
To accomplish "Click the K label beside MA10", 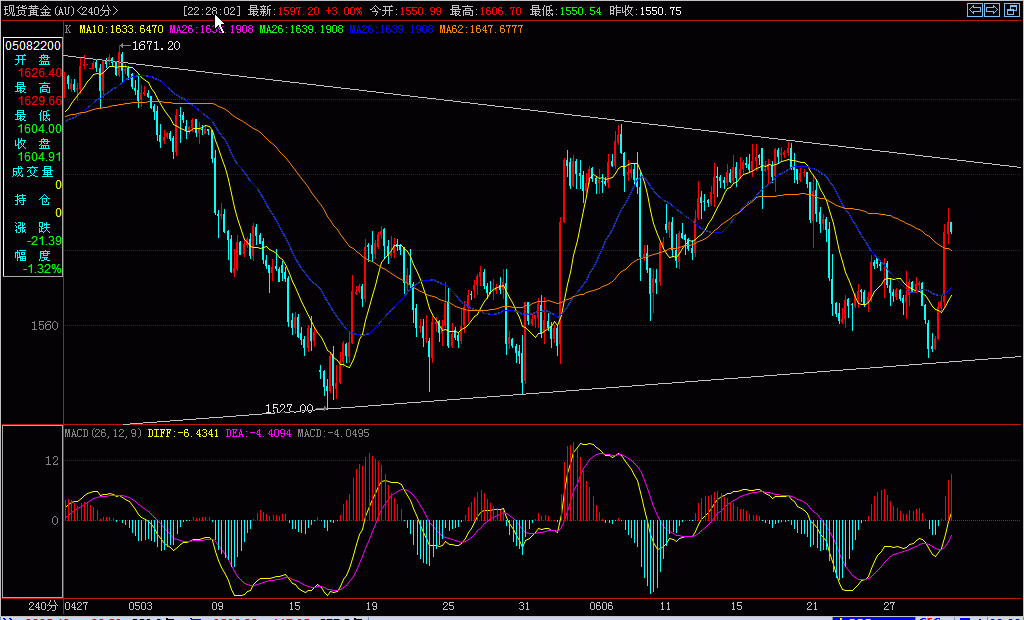I will [x=68, y=29].
